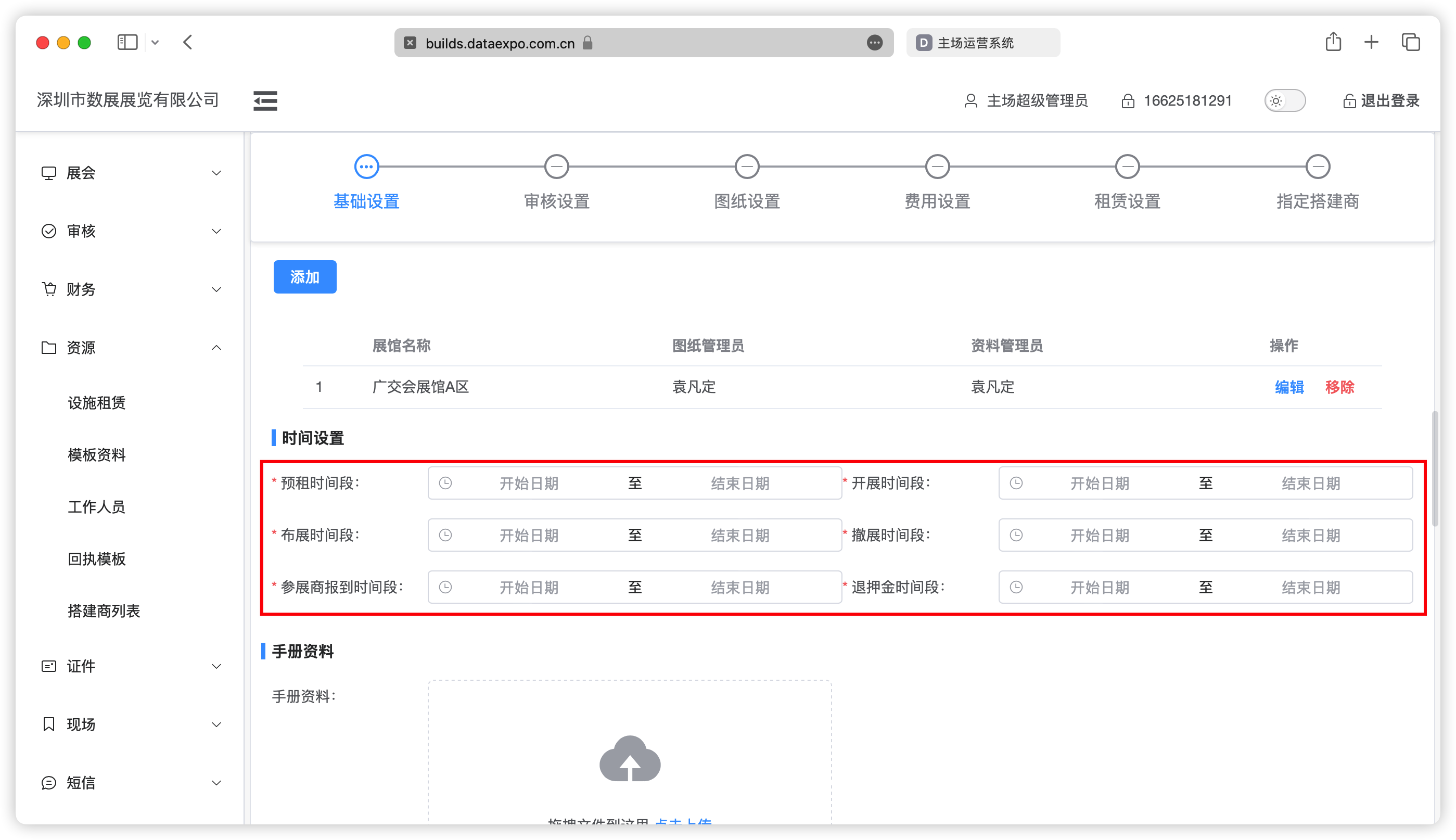
Task: Click 开始日期 in 参展商报到时间段 field
Action: click(x=528, y=587)
